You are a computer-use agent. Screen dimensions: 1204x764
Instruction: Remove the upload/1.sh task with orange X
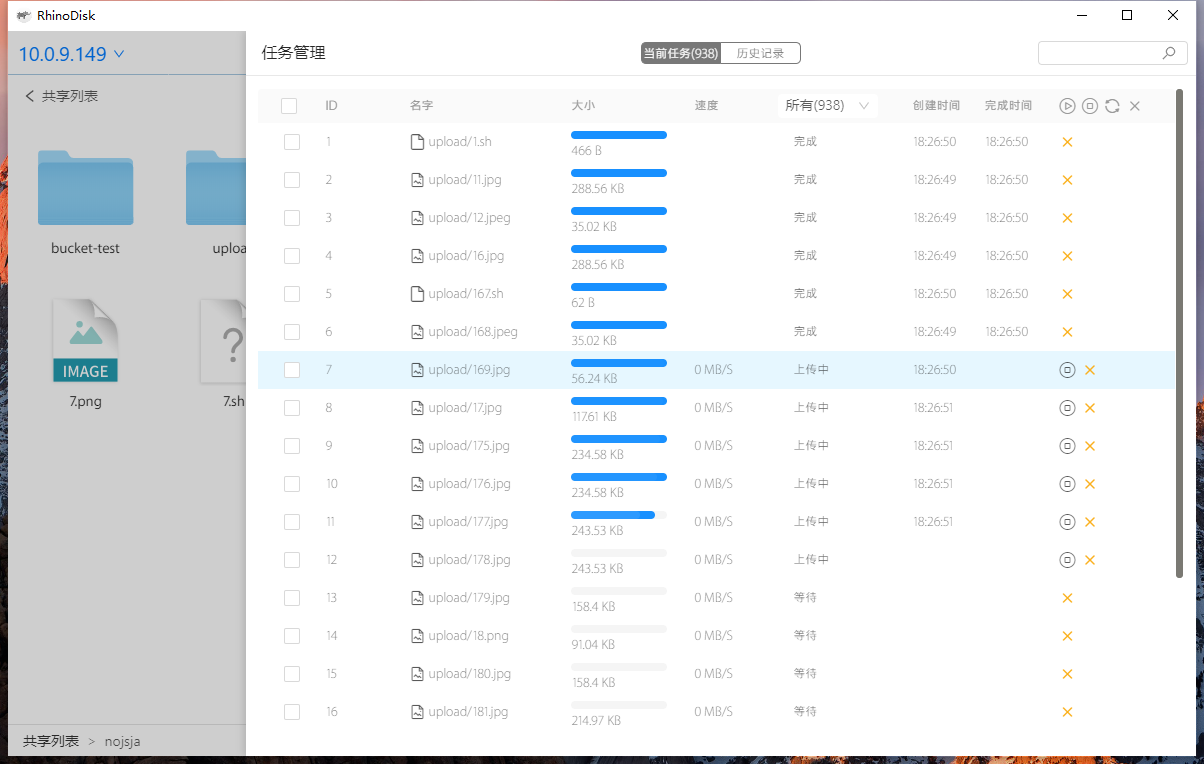(1067, 142)
